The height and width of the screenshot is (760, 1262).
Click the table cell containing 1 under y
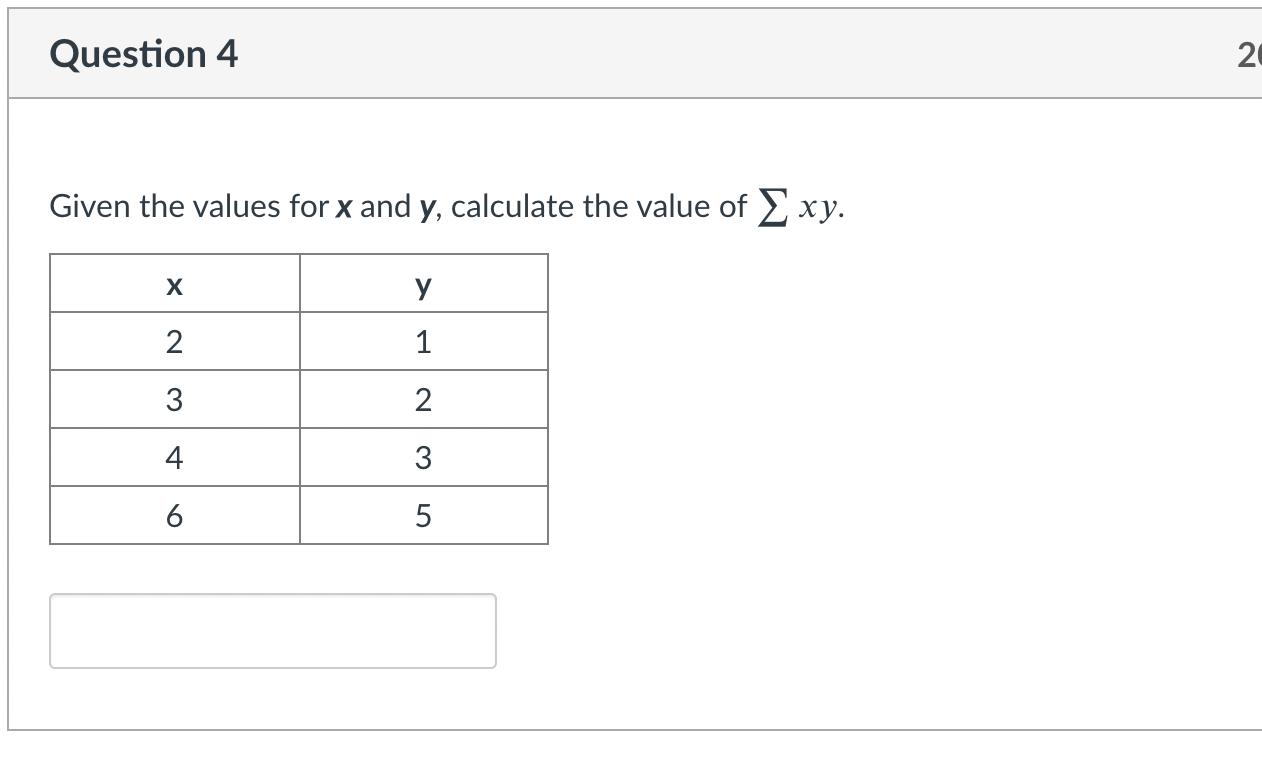pos(423,343)
